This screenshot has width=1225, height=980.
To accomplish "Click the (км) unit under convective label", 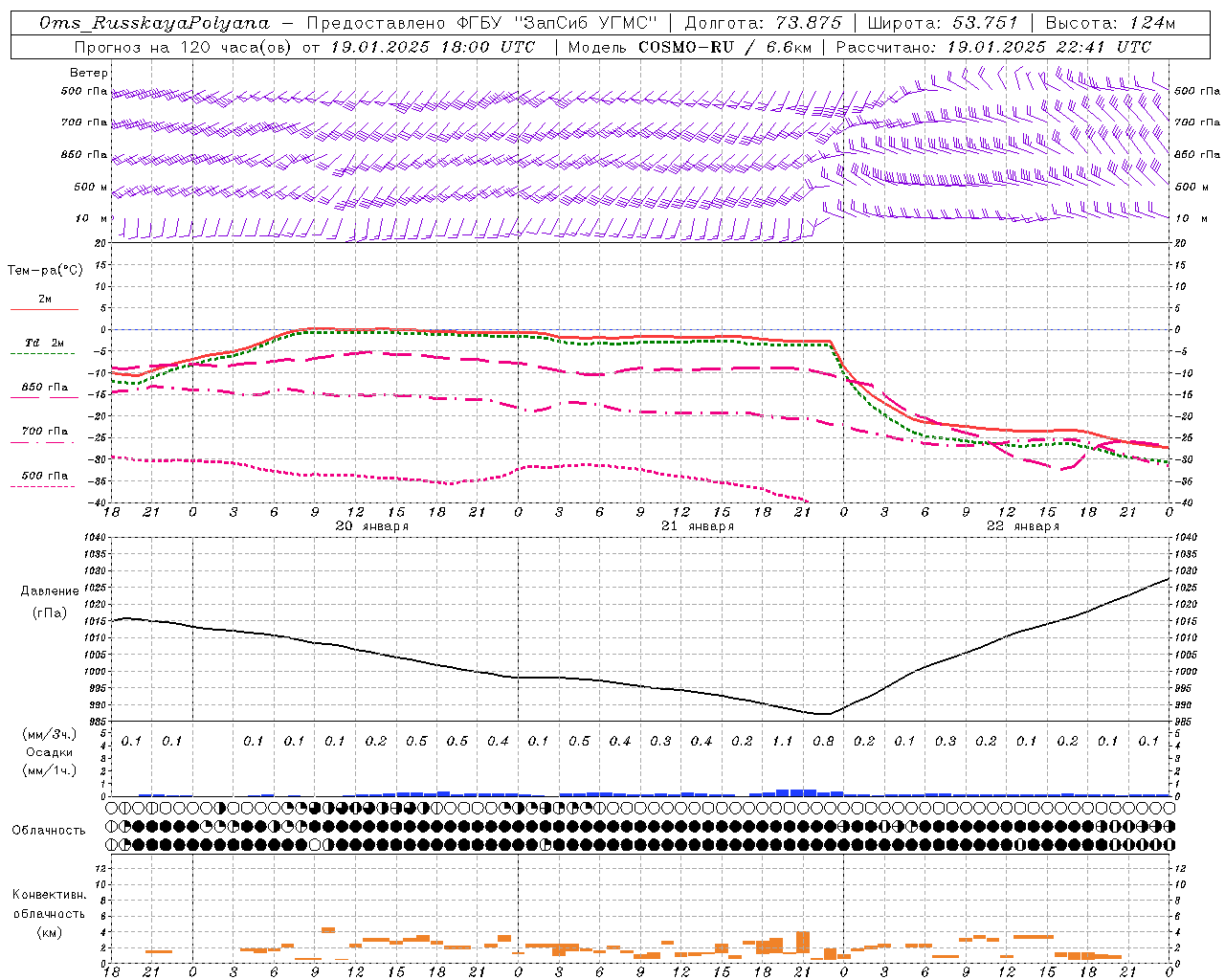I will click(x=50, y=932).
